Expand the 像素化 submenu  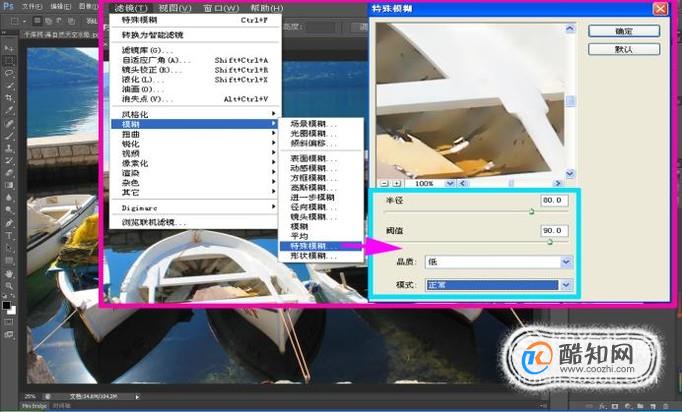[x=195, y=163]
